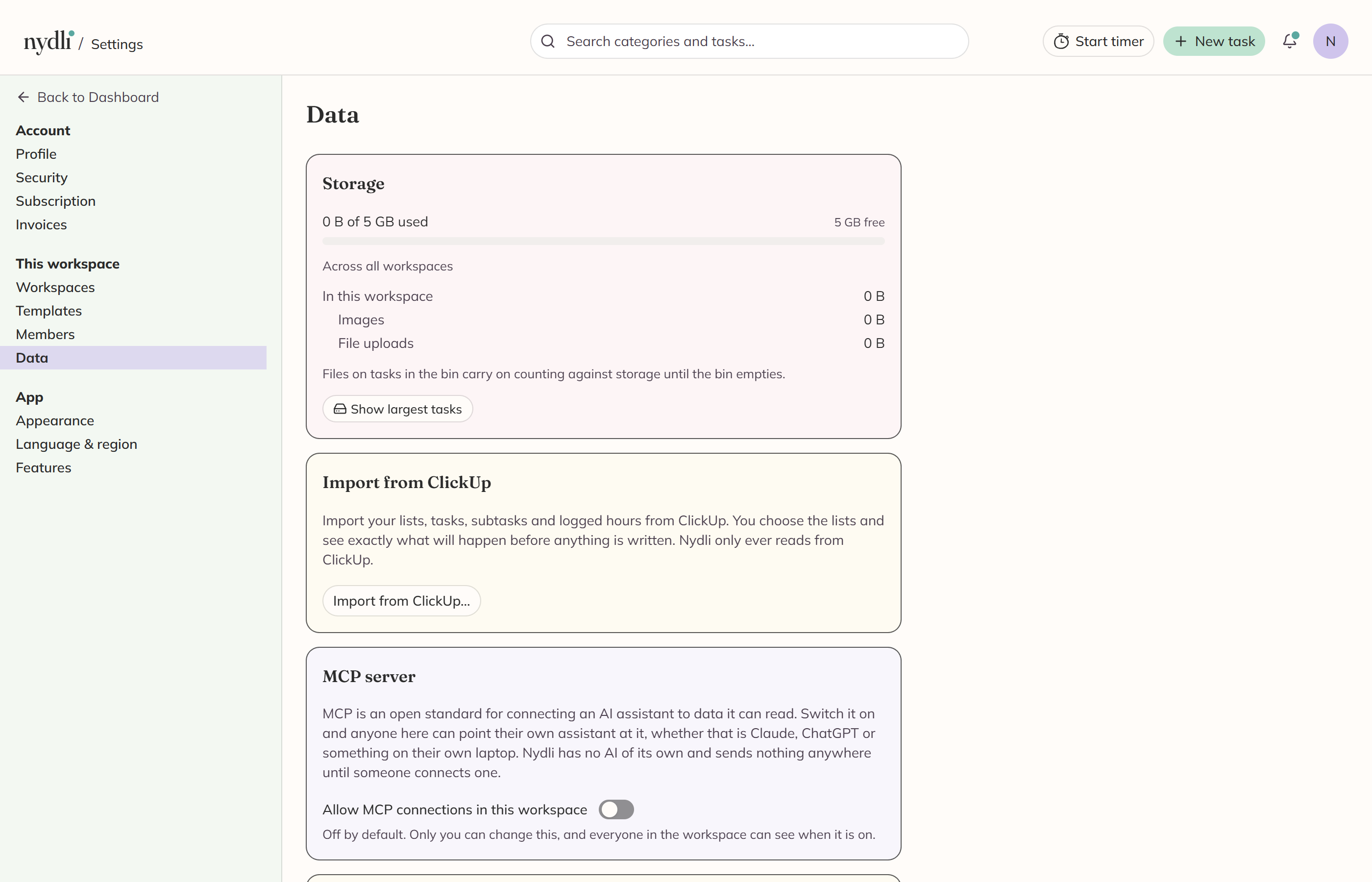Click the 'In this workspace' row
This screenshot has width=1372, height=882.
(x=604, y=296)
